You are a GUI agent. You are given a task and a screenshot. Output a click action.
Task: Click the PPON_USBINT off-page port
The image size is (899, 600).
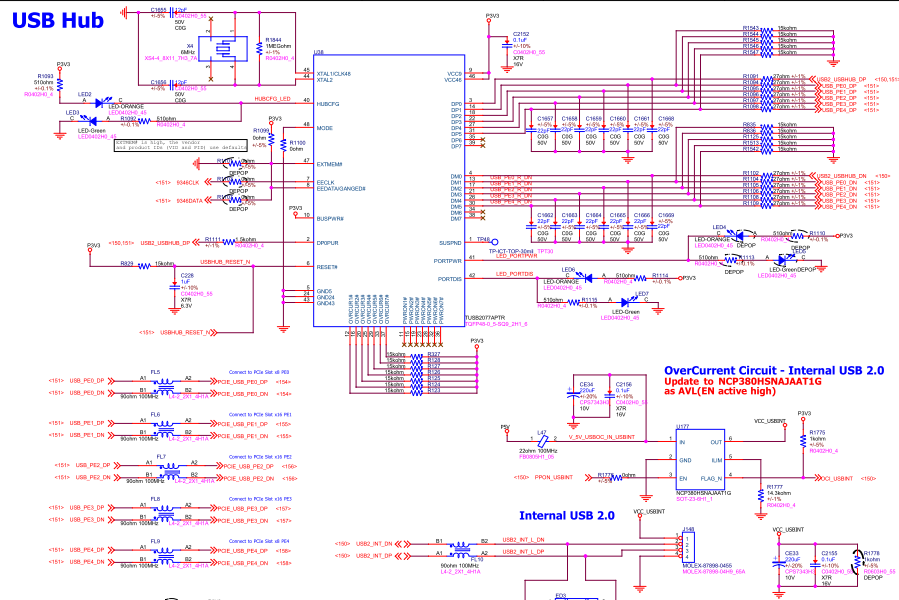(554, 477)
